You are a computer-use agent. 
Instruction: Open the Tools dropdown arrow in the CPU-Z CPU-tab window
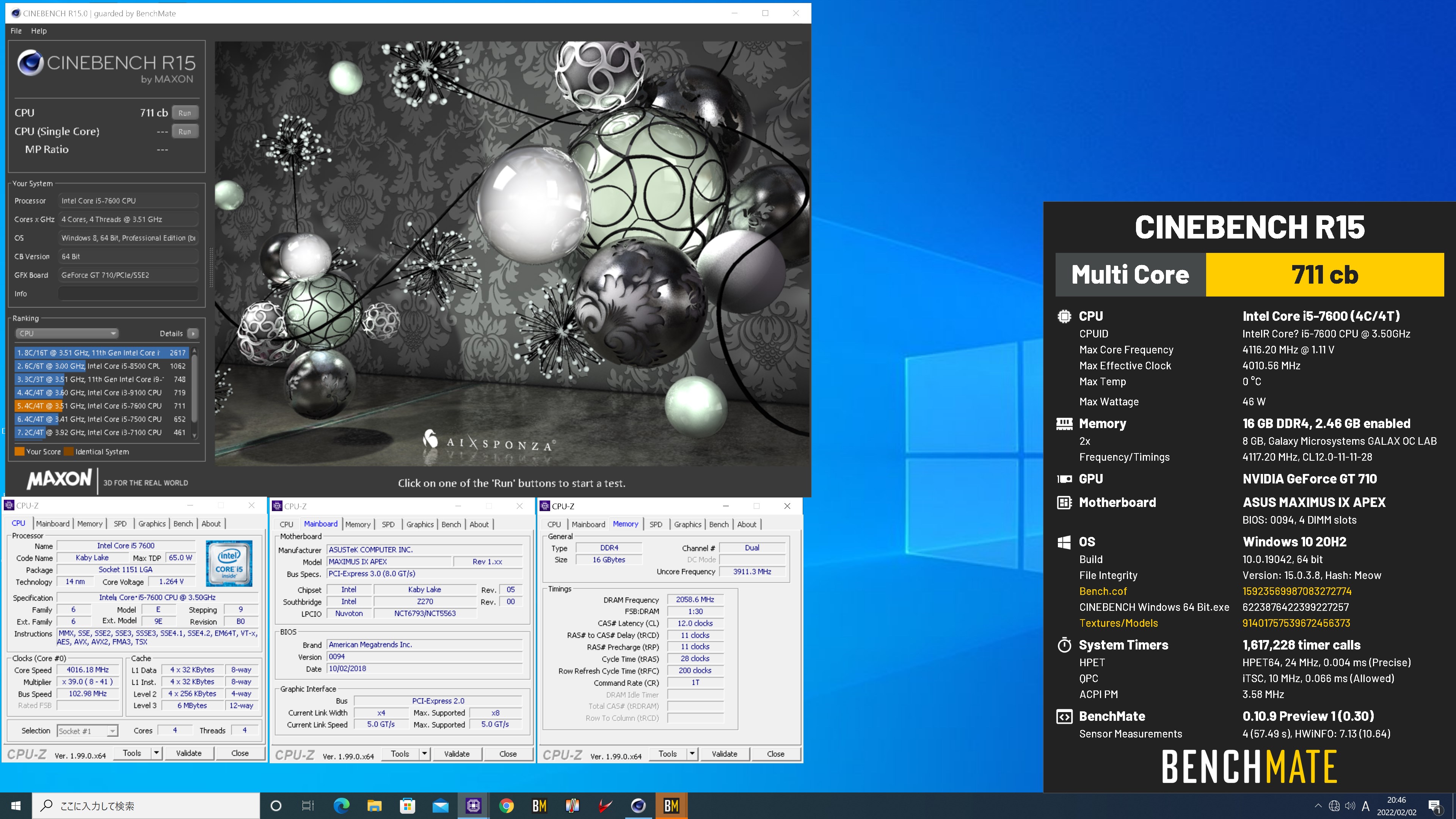[157, 753]
